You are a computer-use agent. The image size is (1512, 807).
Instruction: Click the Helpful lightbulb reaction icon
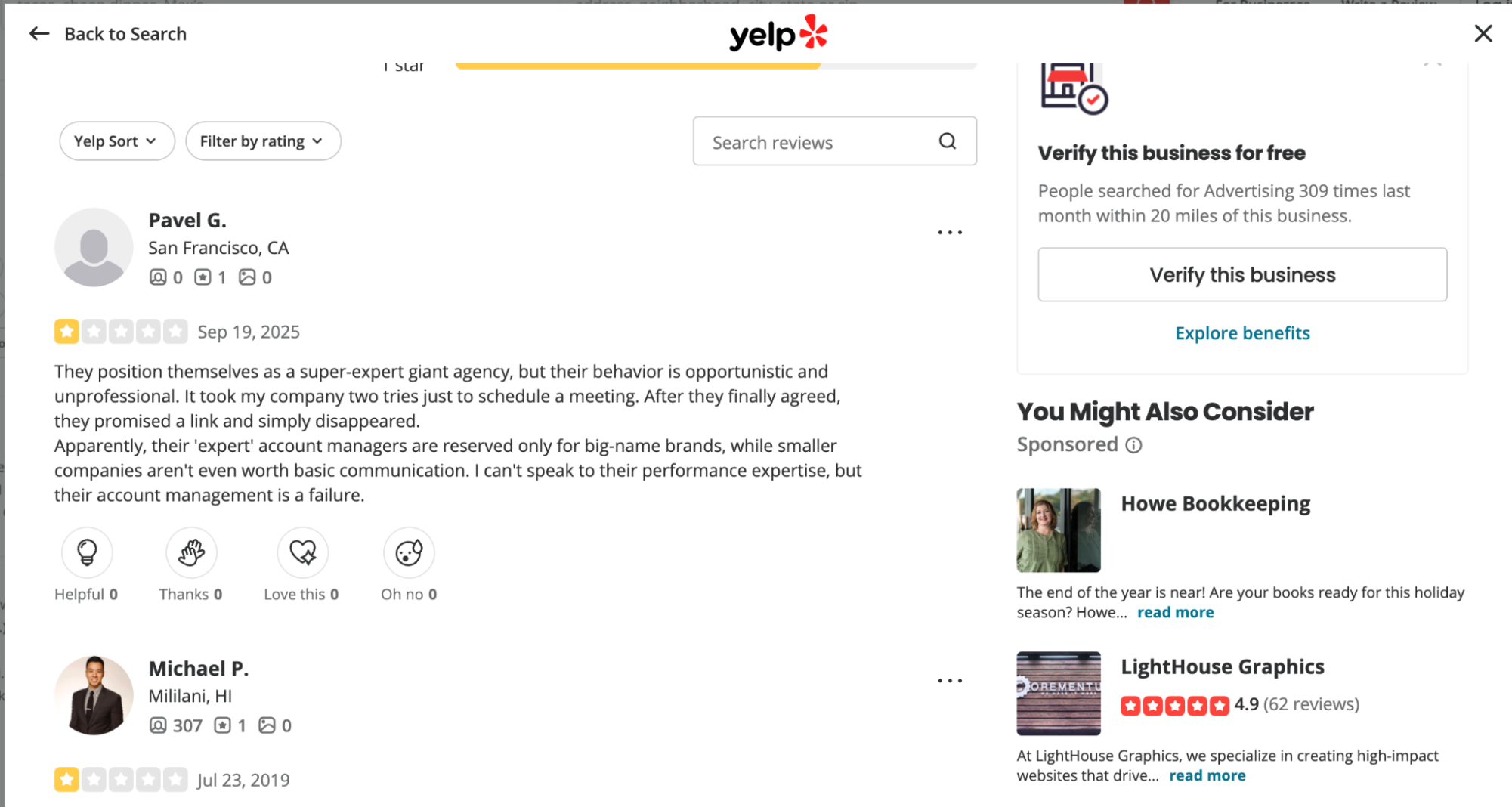click(x=87, y=552)
